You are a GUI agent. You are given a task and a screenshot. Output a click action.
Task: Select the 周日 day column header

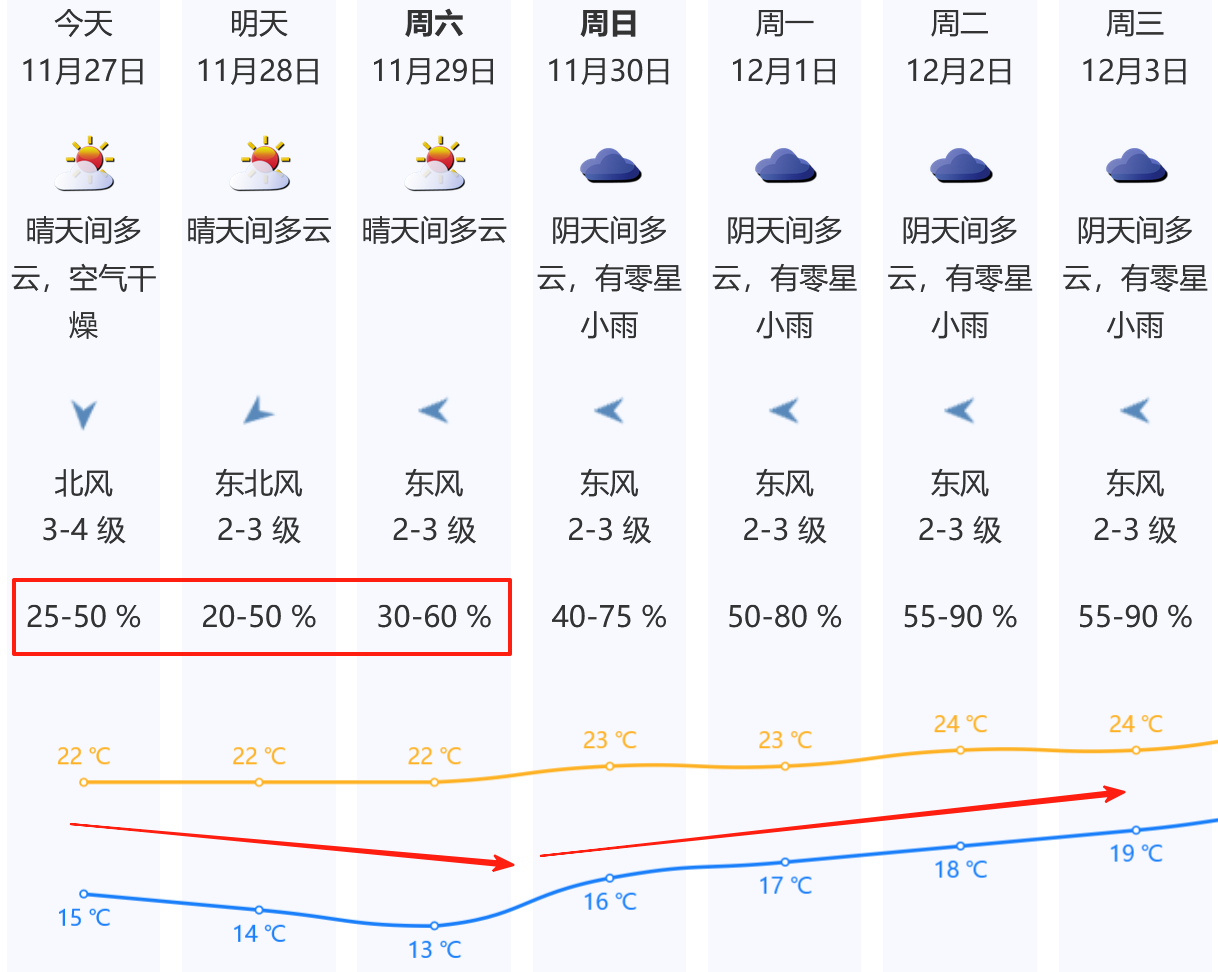coord(609,24)
